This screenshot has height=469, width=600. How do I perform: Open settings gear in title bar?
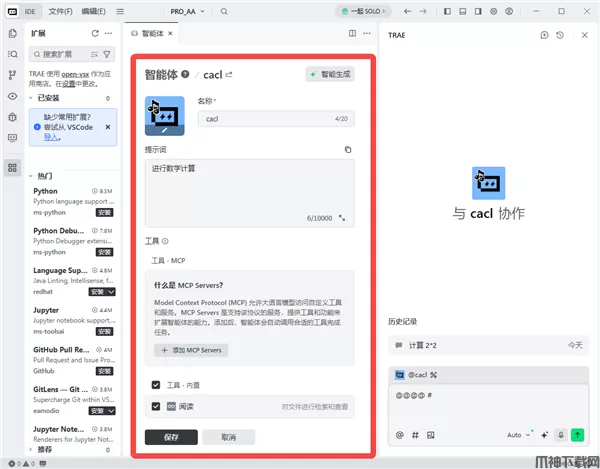494,11
